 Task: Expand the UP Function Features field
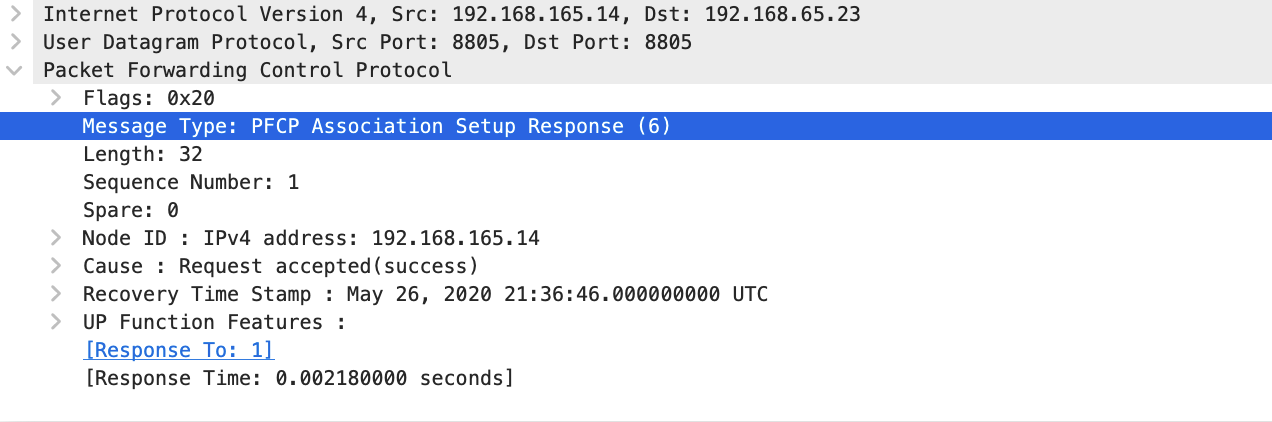point(56,322)
